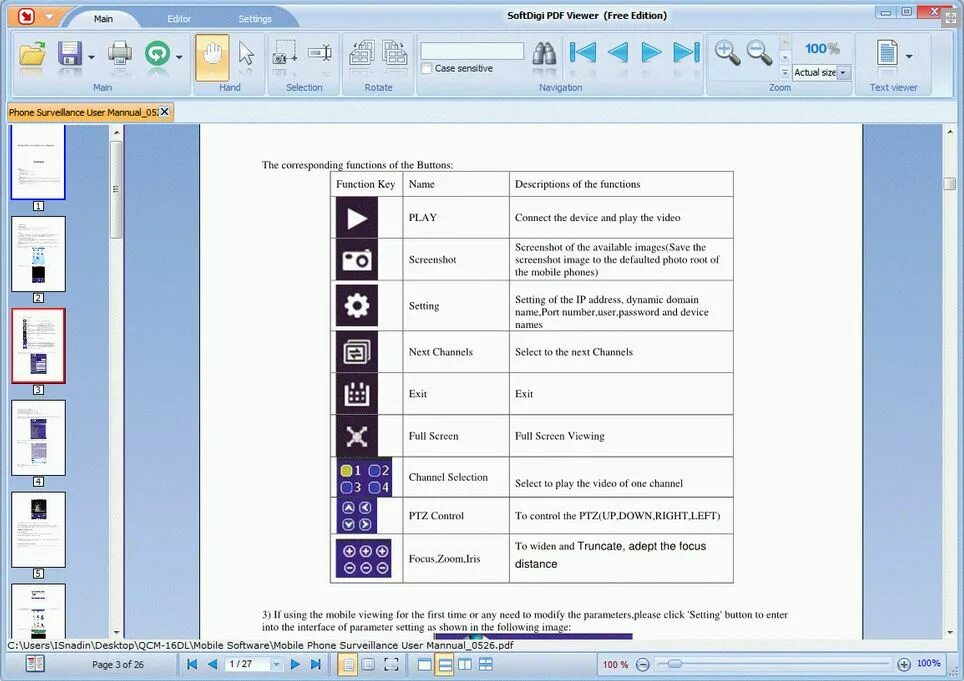This screenshot has width=964, height=681.
Task: Expand the Save button dropdown arrow
Action: click(92, 57)
